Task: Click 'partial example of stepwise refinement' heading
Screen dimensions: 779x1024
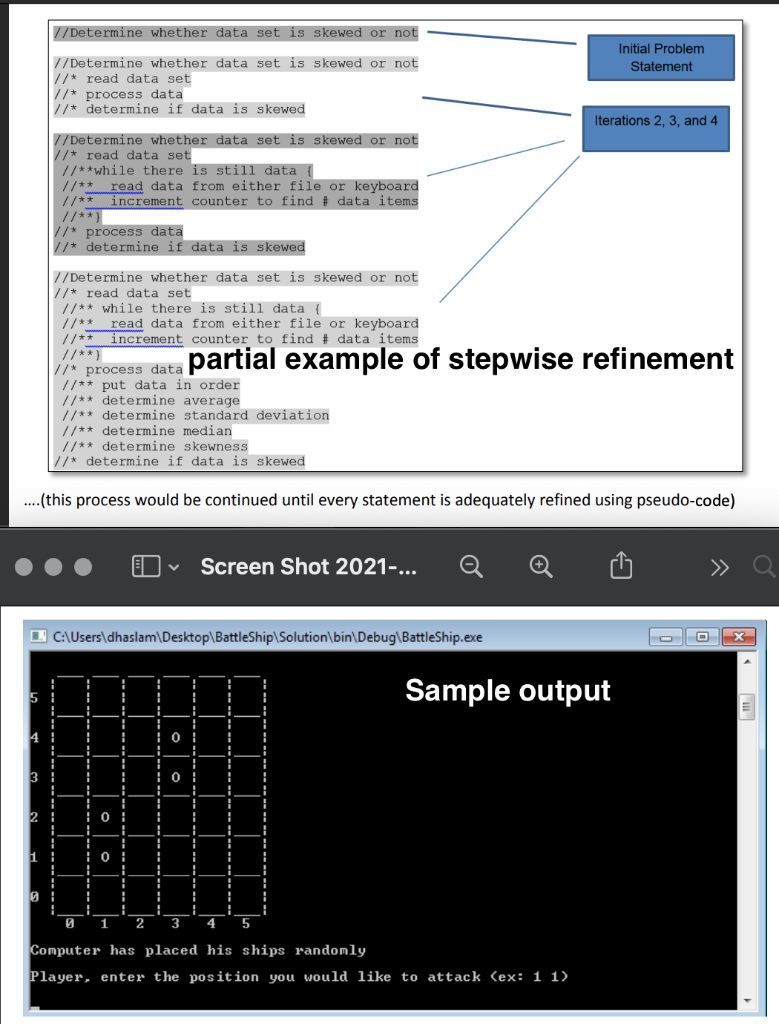Action: point(461,359)
